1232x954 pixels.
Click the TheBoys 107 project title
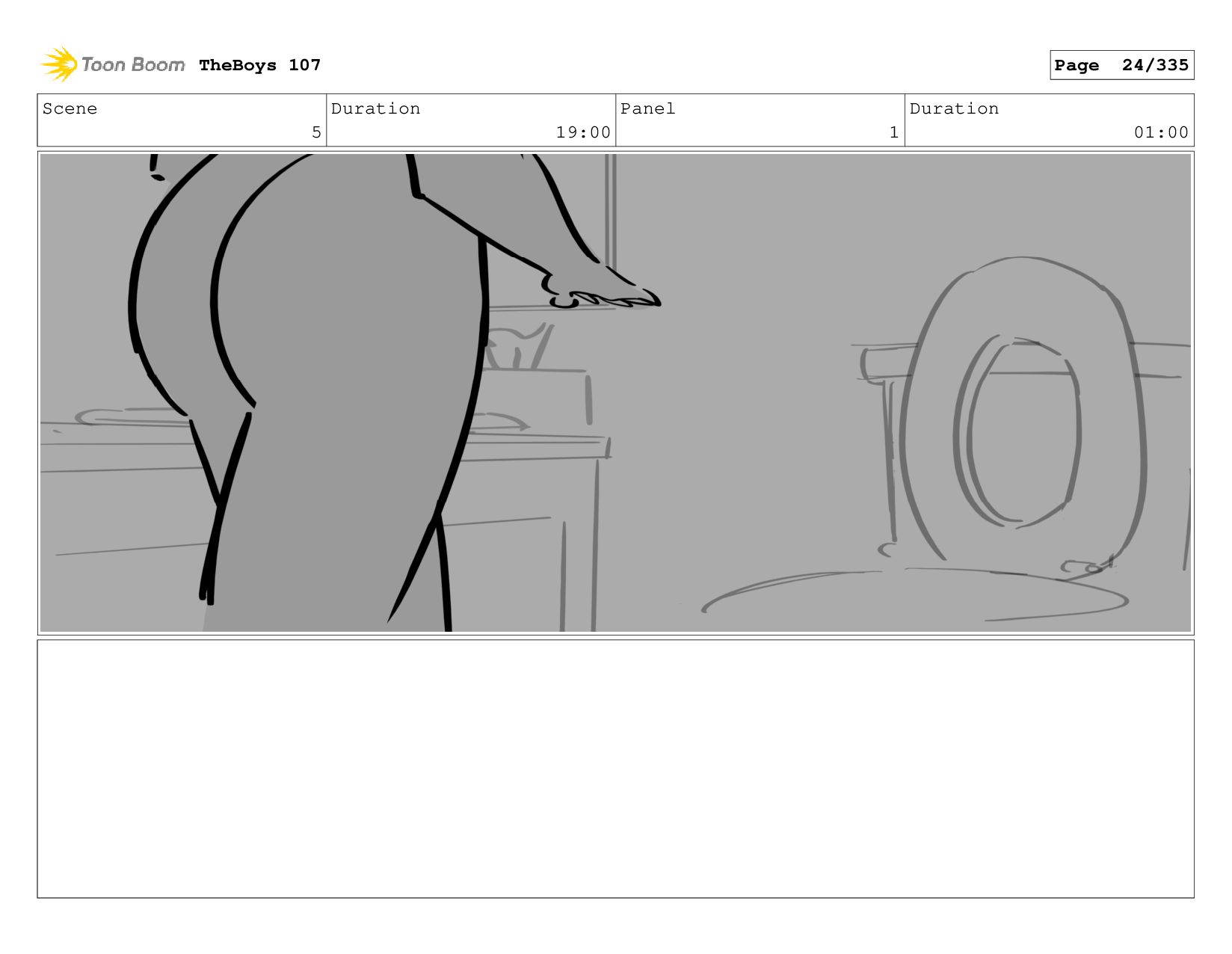pos(259,65)
